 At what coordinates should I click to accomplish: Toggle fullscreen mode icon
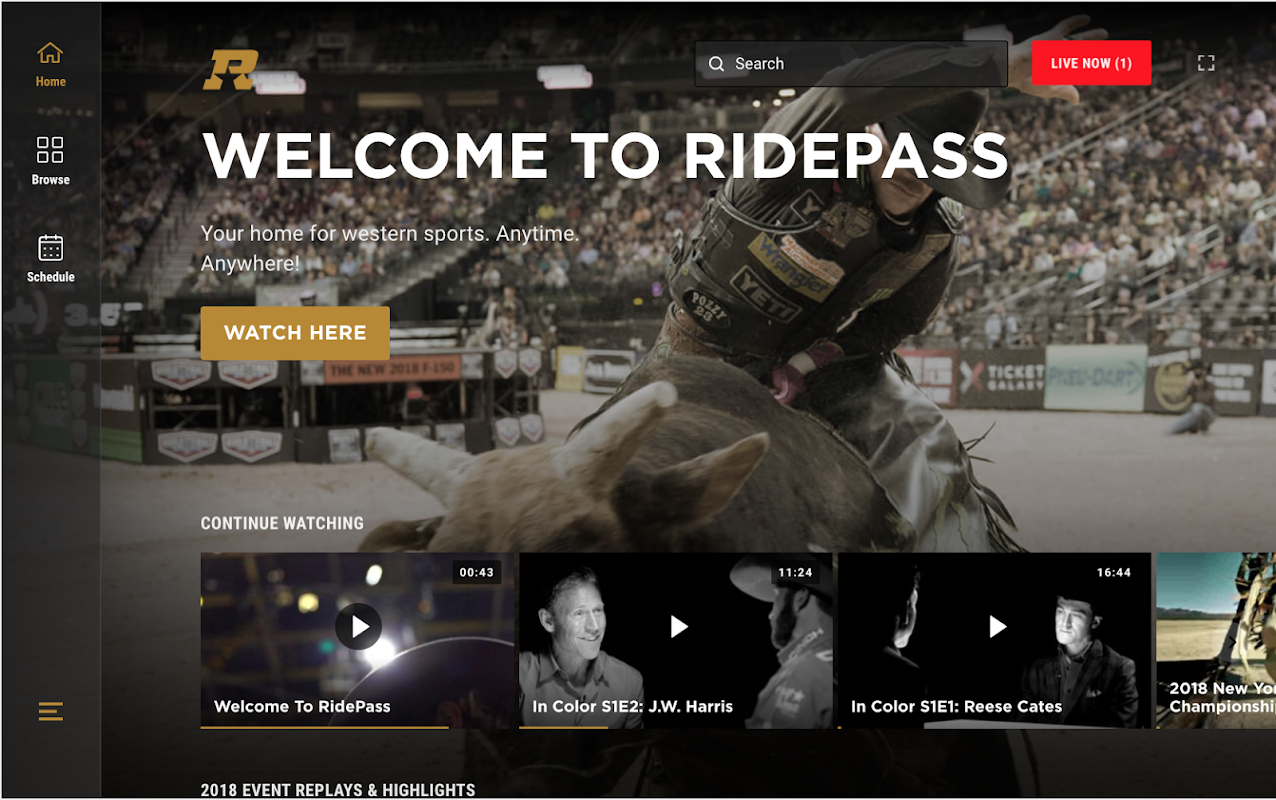[1206, 63]
